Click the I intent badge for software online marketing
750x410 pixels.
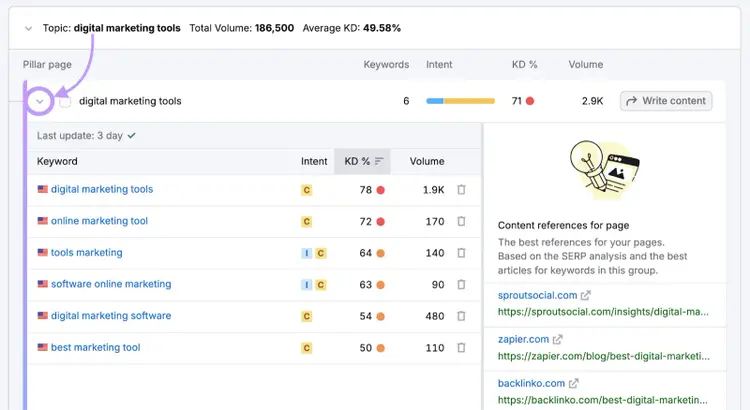306,285
